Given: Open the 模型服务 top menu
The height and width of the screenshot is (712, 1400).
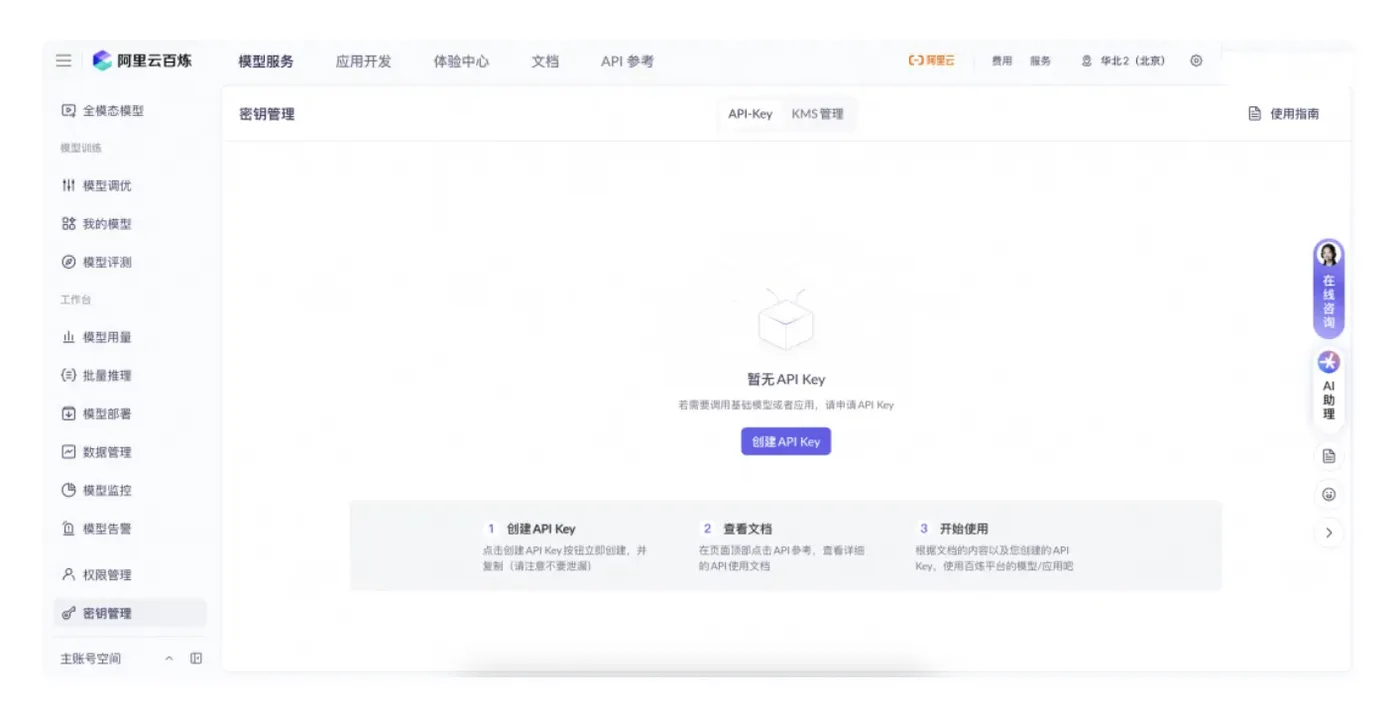Looking at the screenshot, I should point(266,61).
